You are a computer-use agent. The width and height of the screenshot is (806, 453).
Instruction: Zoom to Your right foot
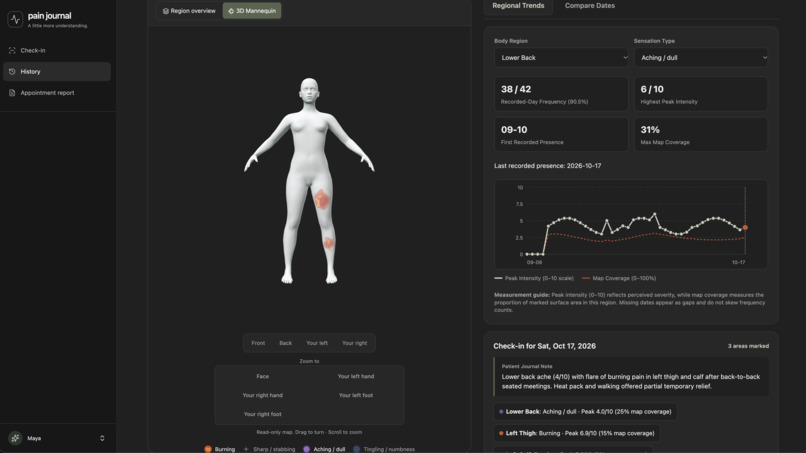click(x=263, y=414)
